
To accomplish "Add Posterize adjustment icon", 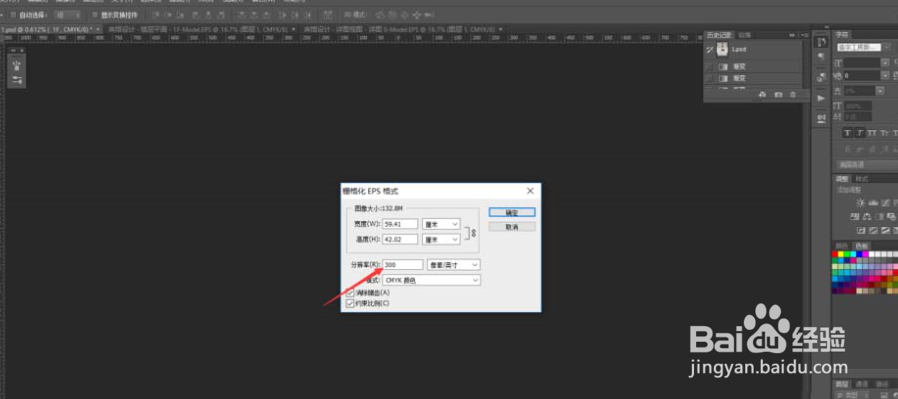I will (x=873, y=230).
